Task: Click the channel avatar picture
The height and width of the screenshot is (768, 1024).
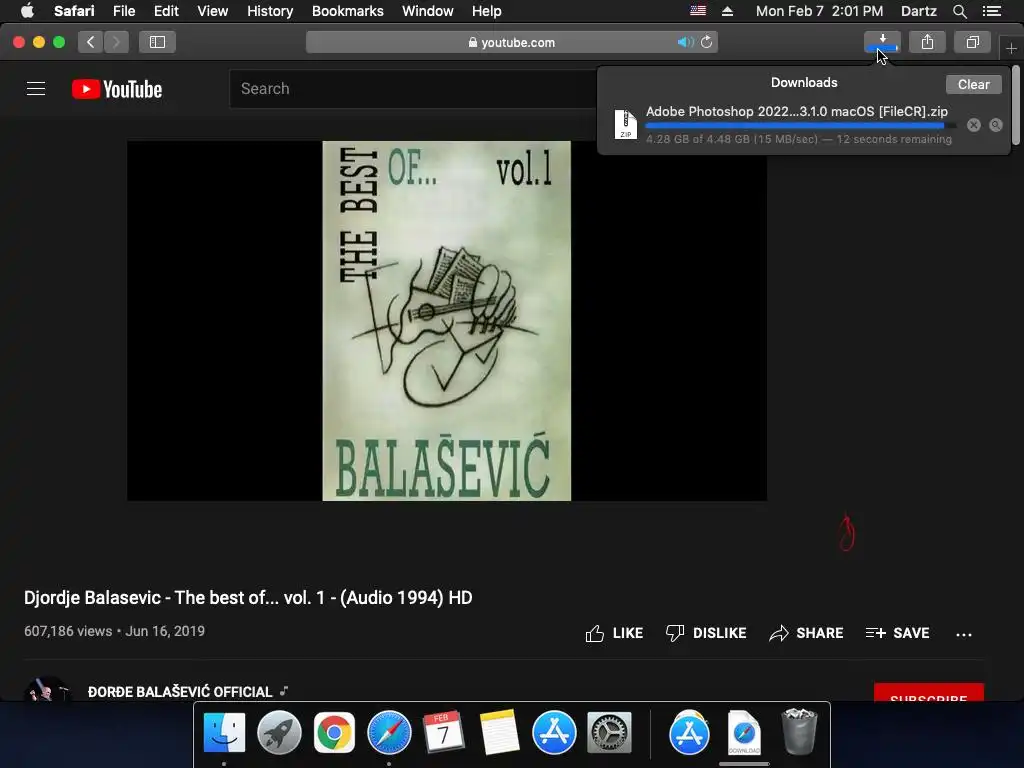Action: click(47, 688)
